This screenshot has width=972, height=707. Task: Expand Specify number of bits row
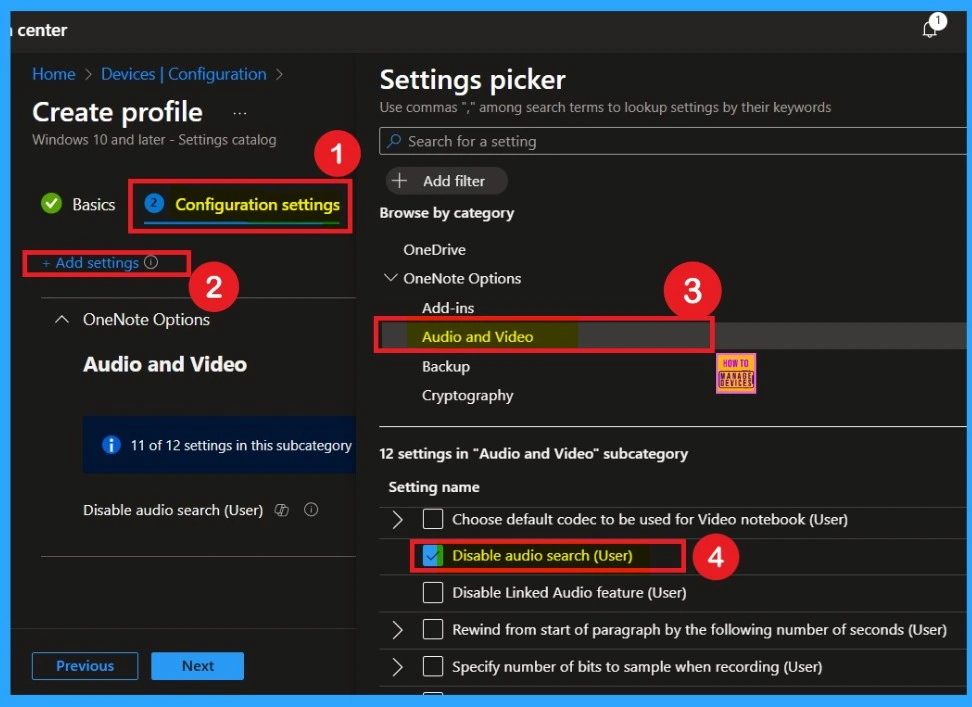pyautogui.click(x=397, y=667)
